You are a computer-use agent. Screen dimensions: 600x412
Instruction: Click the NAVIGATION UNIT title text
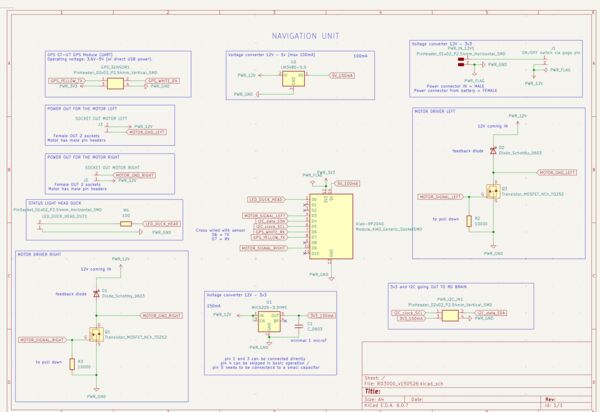pyautogui.click(x=305, y=36)
